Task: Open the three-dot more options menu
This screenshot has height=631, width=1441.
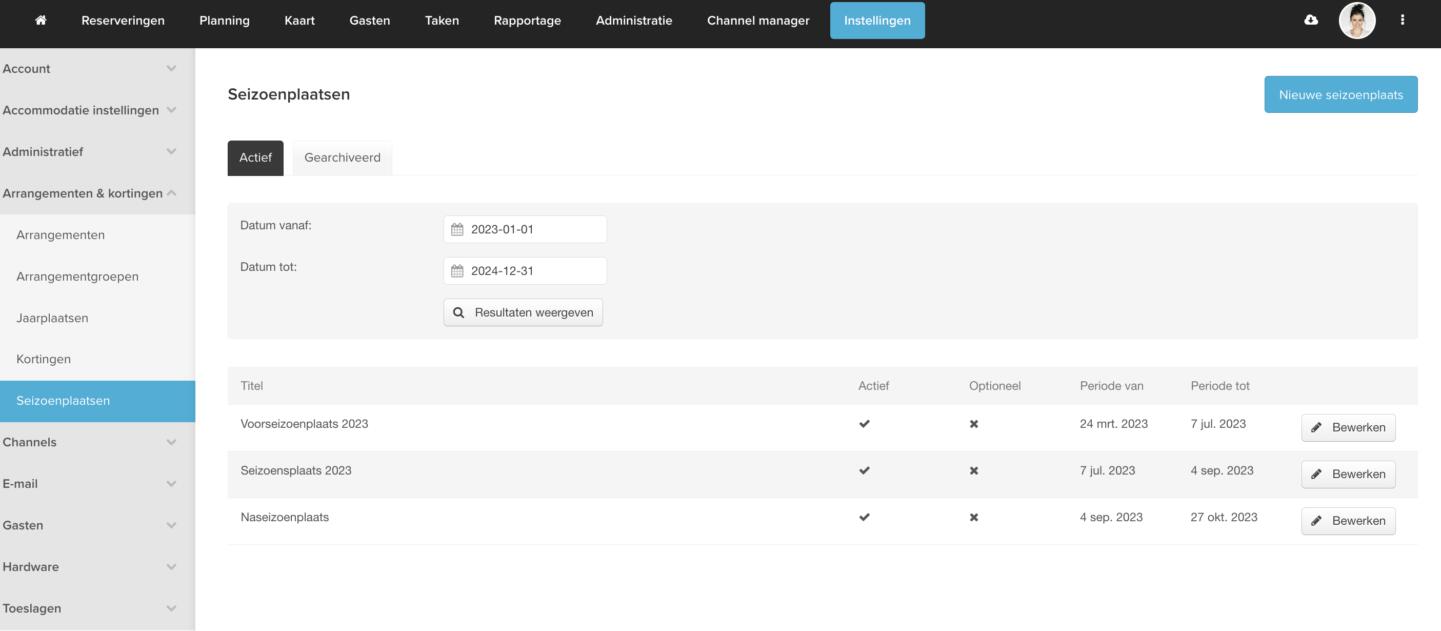Action: coord(1402,21)
